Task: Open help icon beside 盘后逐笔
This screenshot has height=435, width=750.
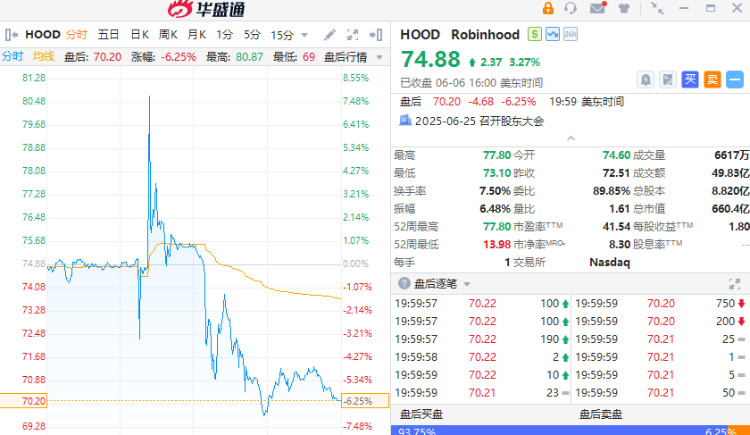Action: (404, 284)
